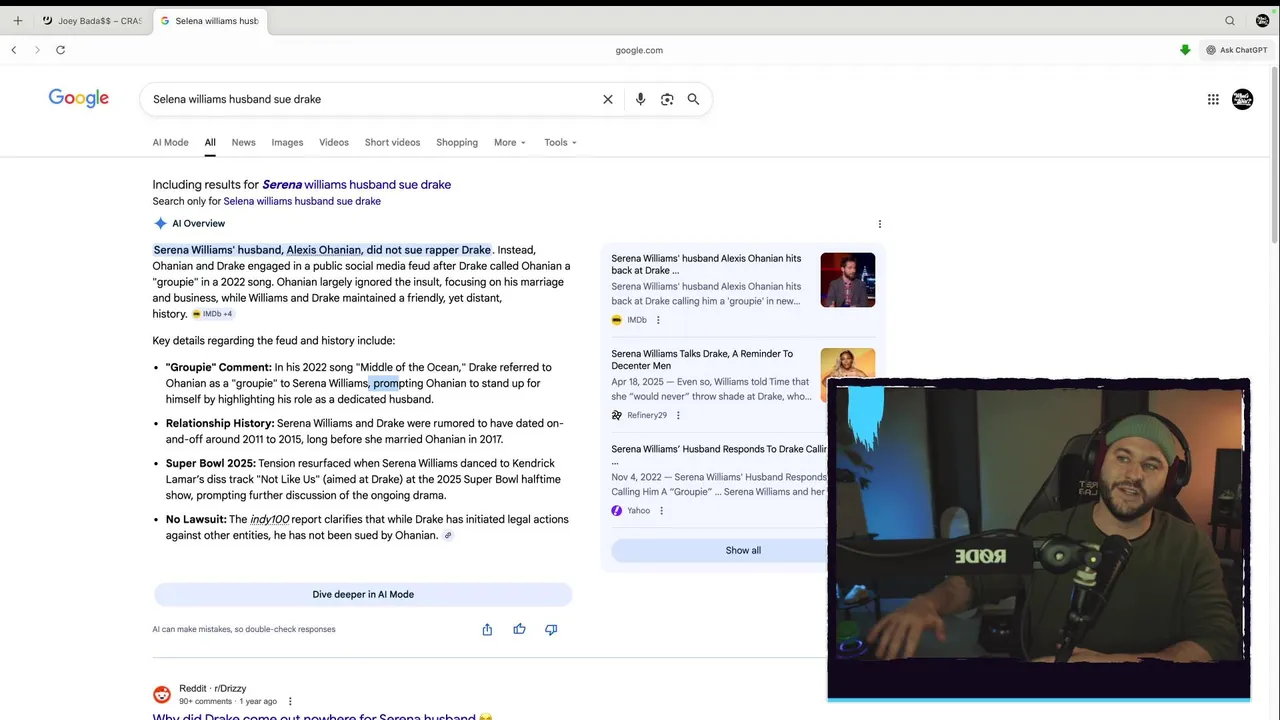Click the Refinery29 article thumbnail image
The image size is (1280, 720).
click(848, 363)
